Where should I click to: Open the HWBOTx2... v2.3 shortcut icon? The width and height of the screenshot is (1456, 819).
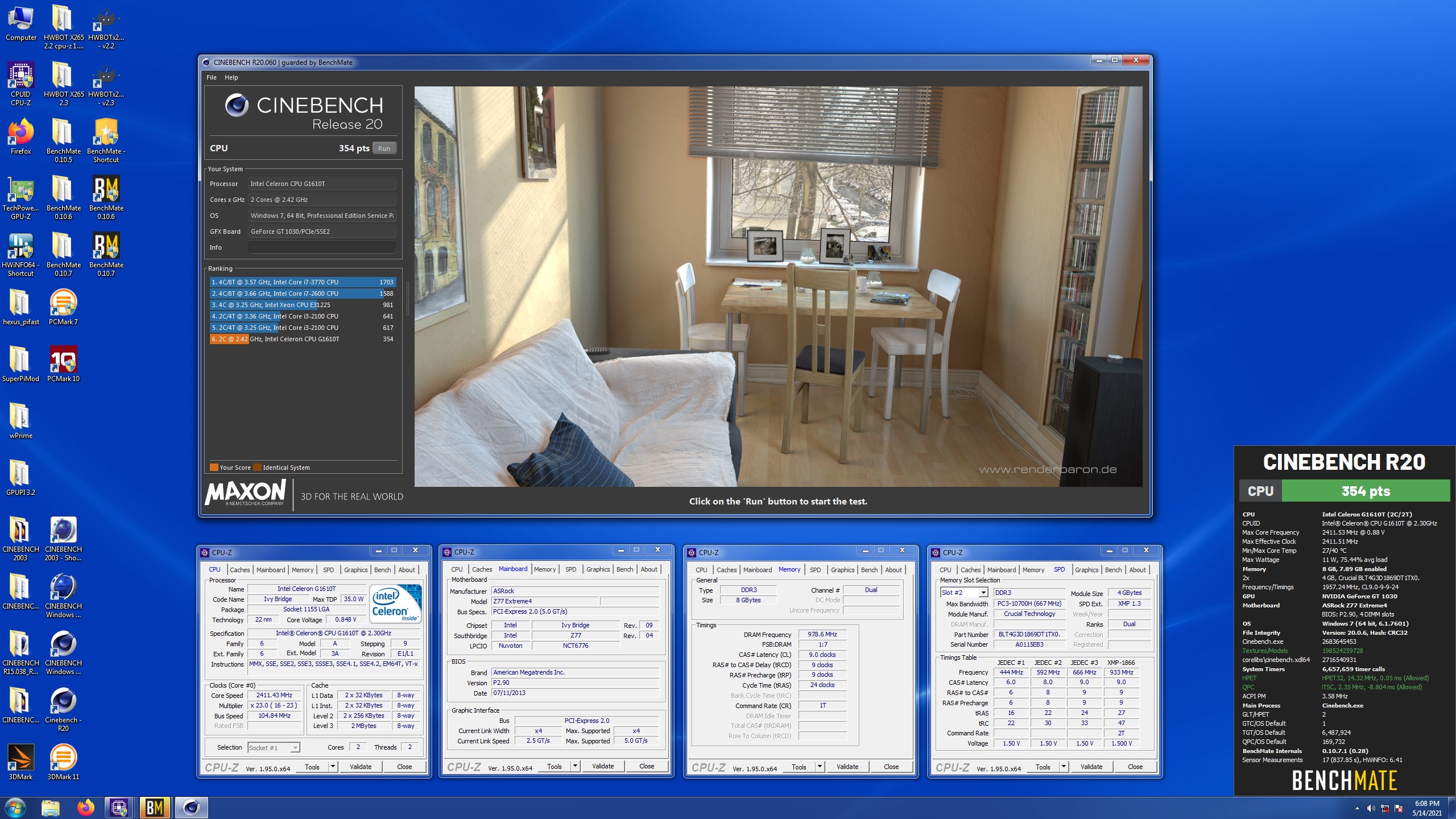[106, 84]
